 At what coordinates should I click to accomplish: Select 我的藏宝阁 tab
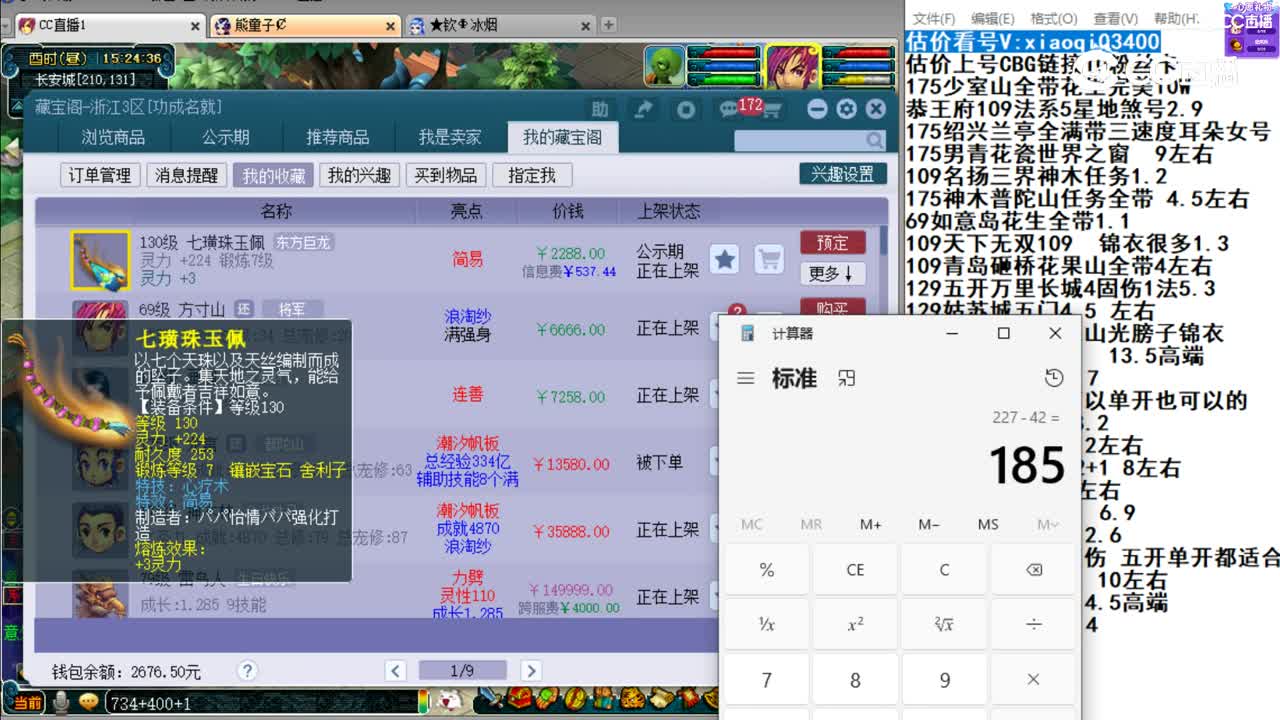[562, 138]
